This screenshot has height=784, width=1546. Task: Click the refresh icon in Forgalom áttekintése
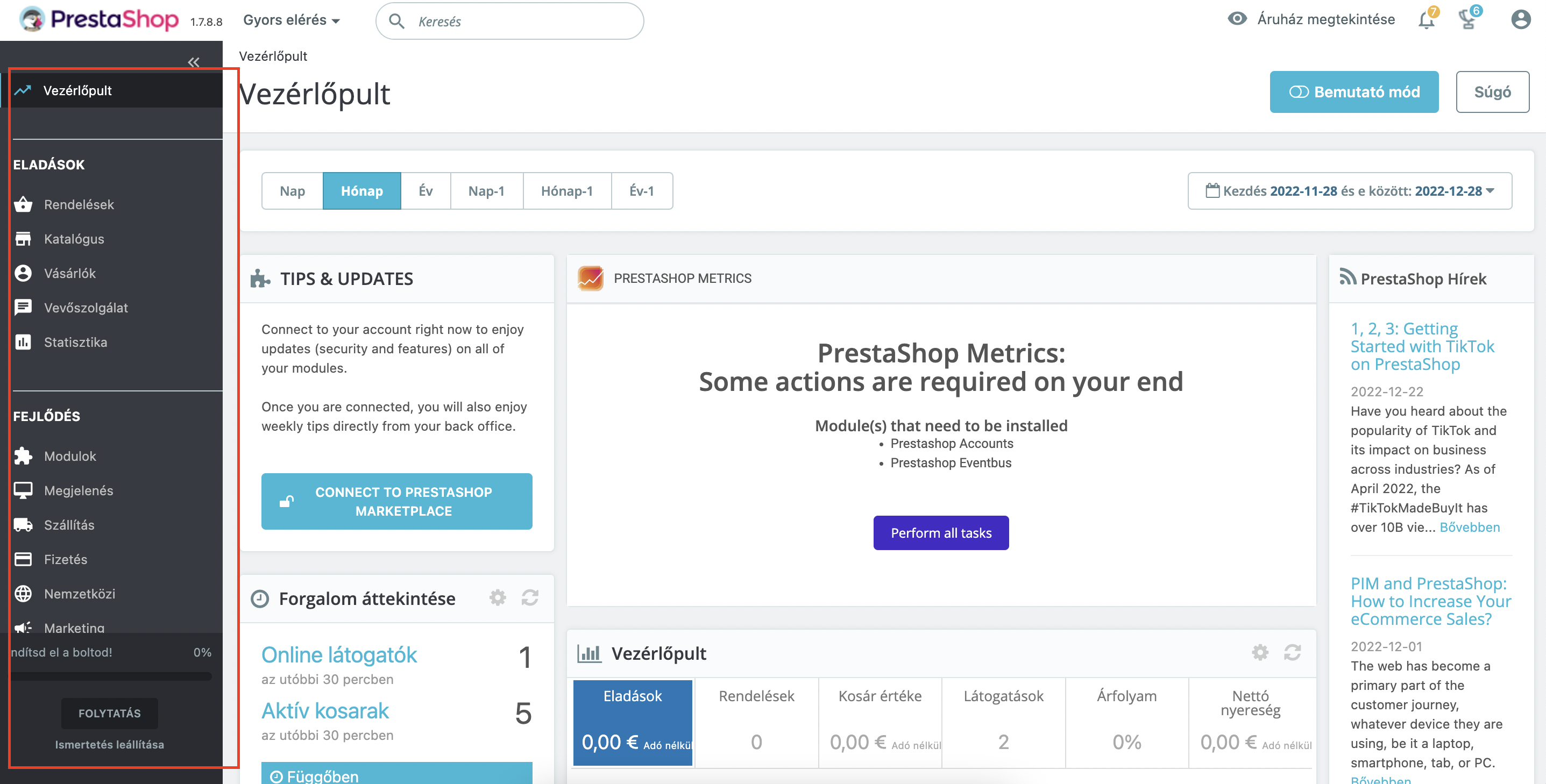pos(529,597)
